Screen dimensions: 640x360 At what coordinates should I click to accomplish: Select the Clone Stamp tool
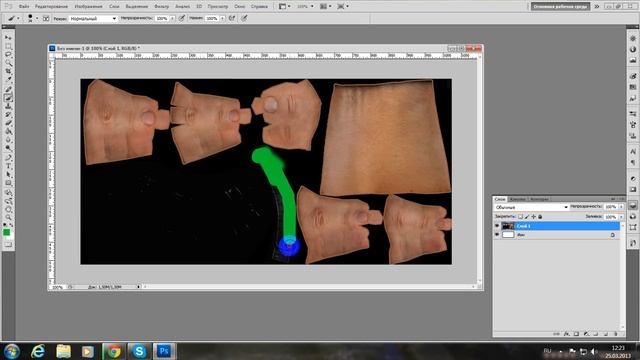click(8, 107)
